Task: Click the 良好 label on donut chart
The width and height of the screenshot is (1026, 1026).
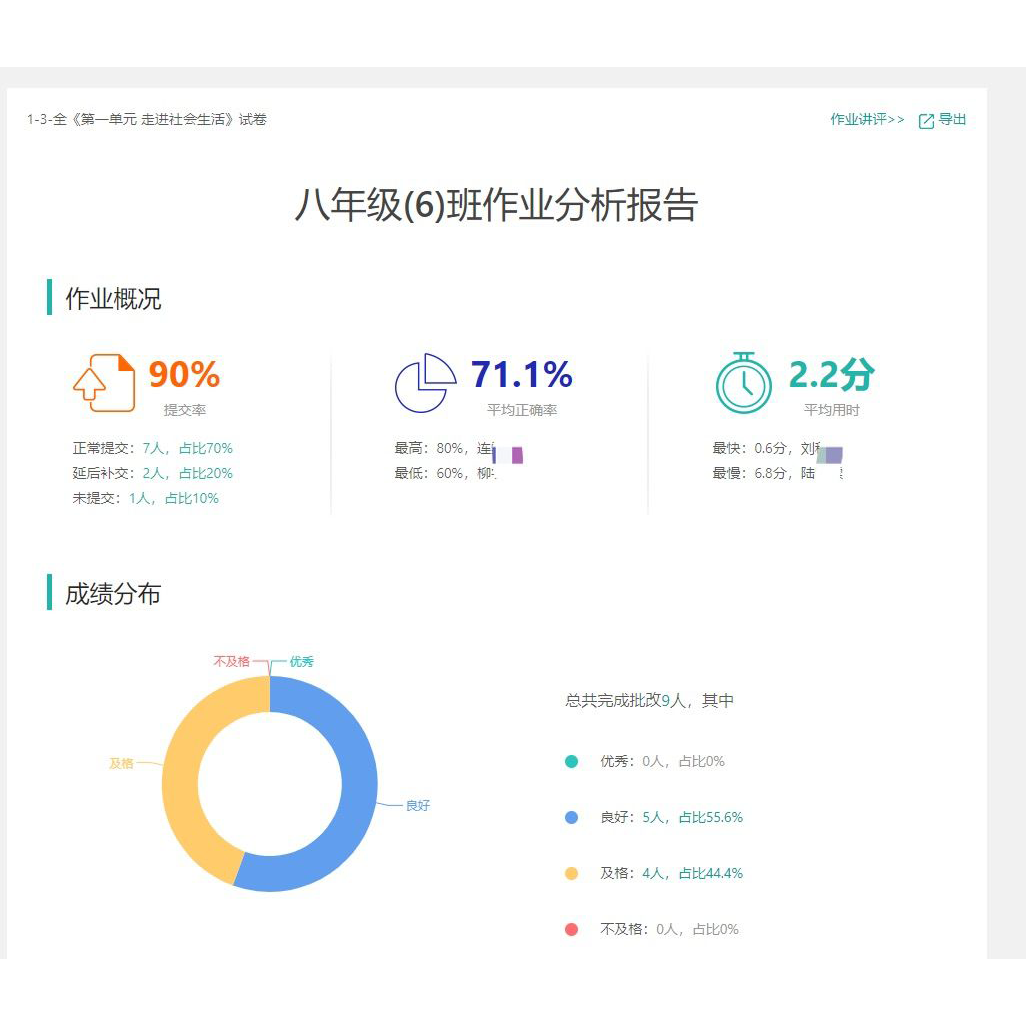Action: tap(417, 806)
